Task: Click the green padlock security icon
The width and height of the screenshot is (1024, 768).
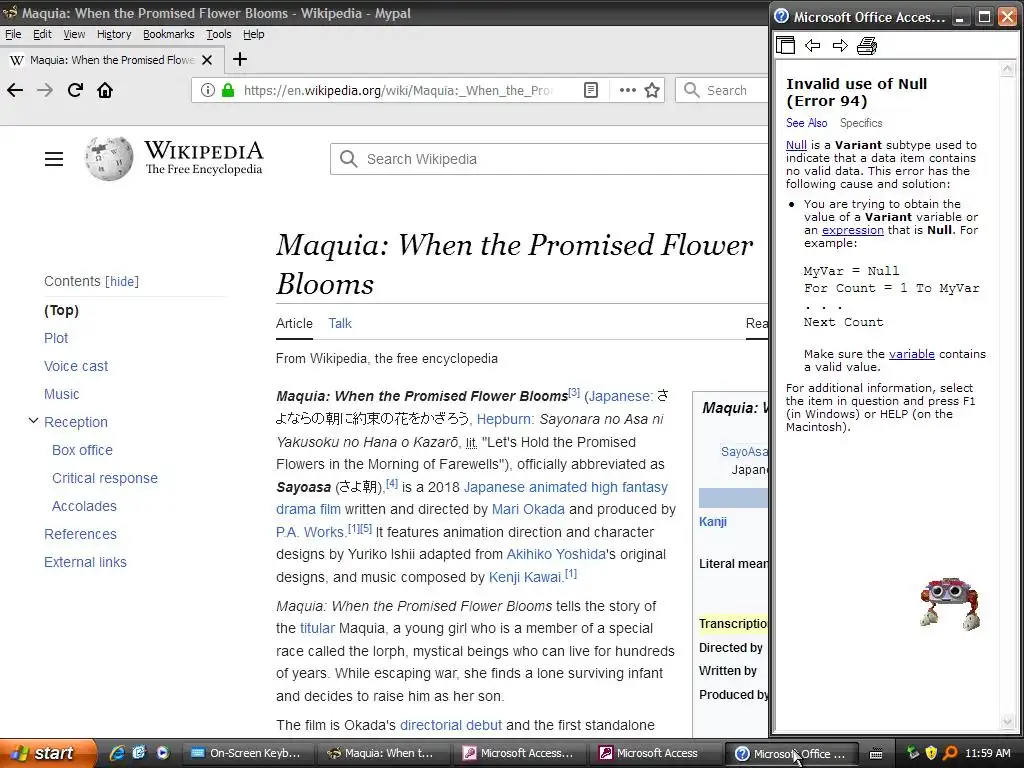Action: click(228, 90)
